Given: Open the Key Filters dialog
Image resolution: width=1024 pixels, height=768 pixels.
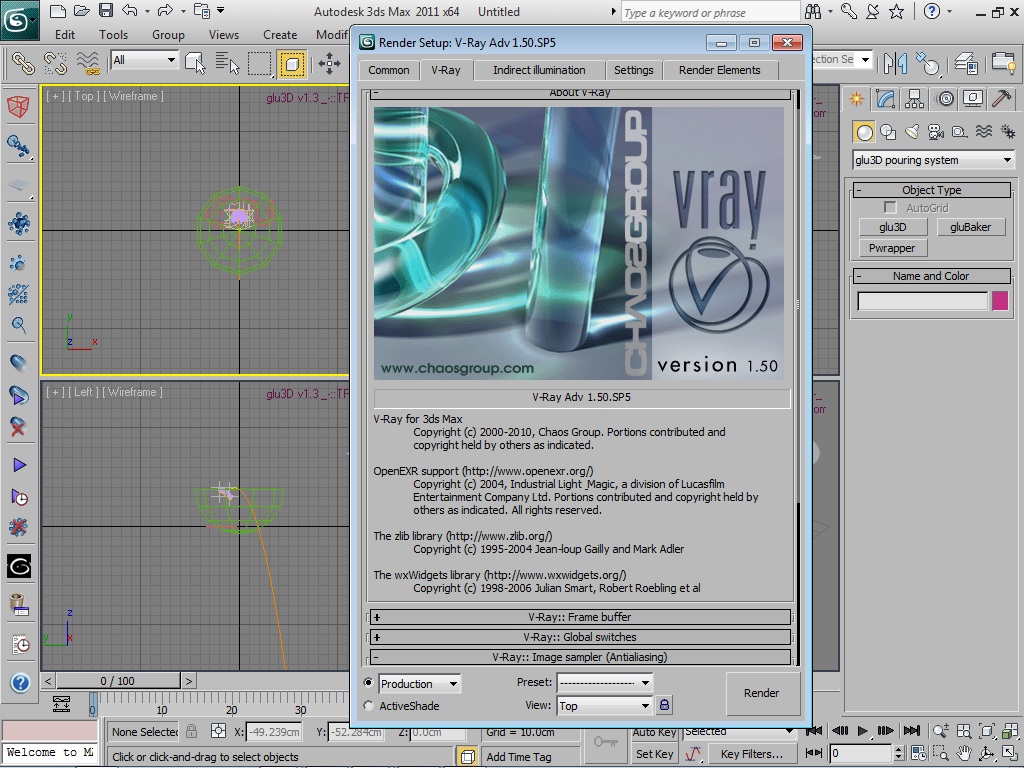Looking at the screenshot, I should coord(752,754).
